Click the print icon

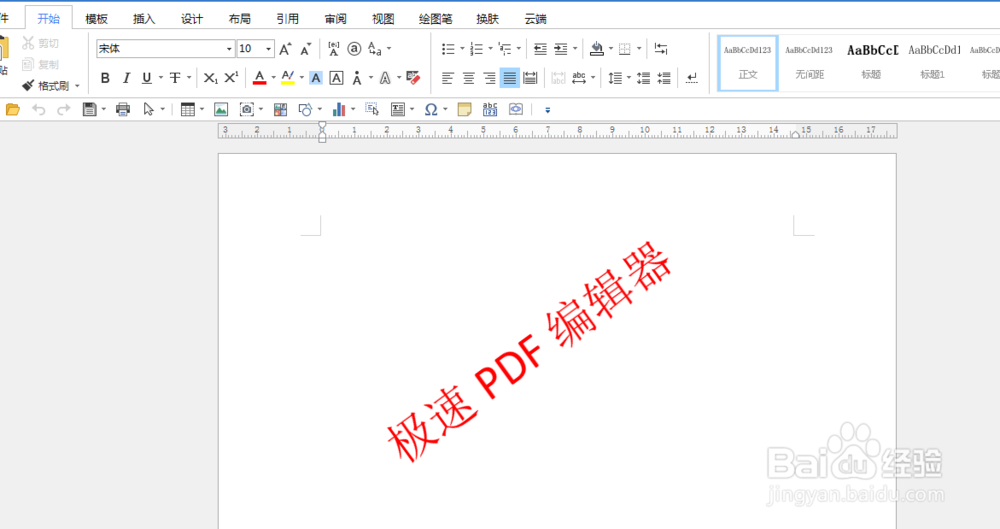[x=123, y=110]
